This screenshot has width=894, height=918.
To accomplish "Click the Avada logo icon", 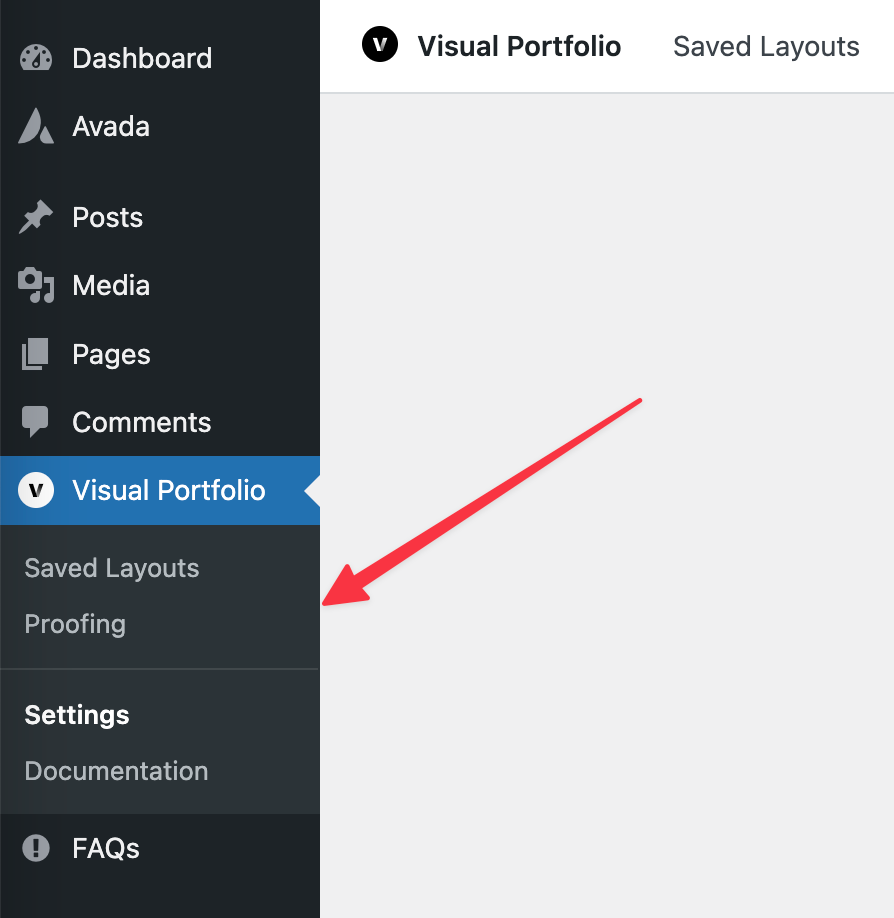I will pyautogui.click(x=36, y=126).
